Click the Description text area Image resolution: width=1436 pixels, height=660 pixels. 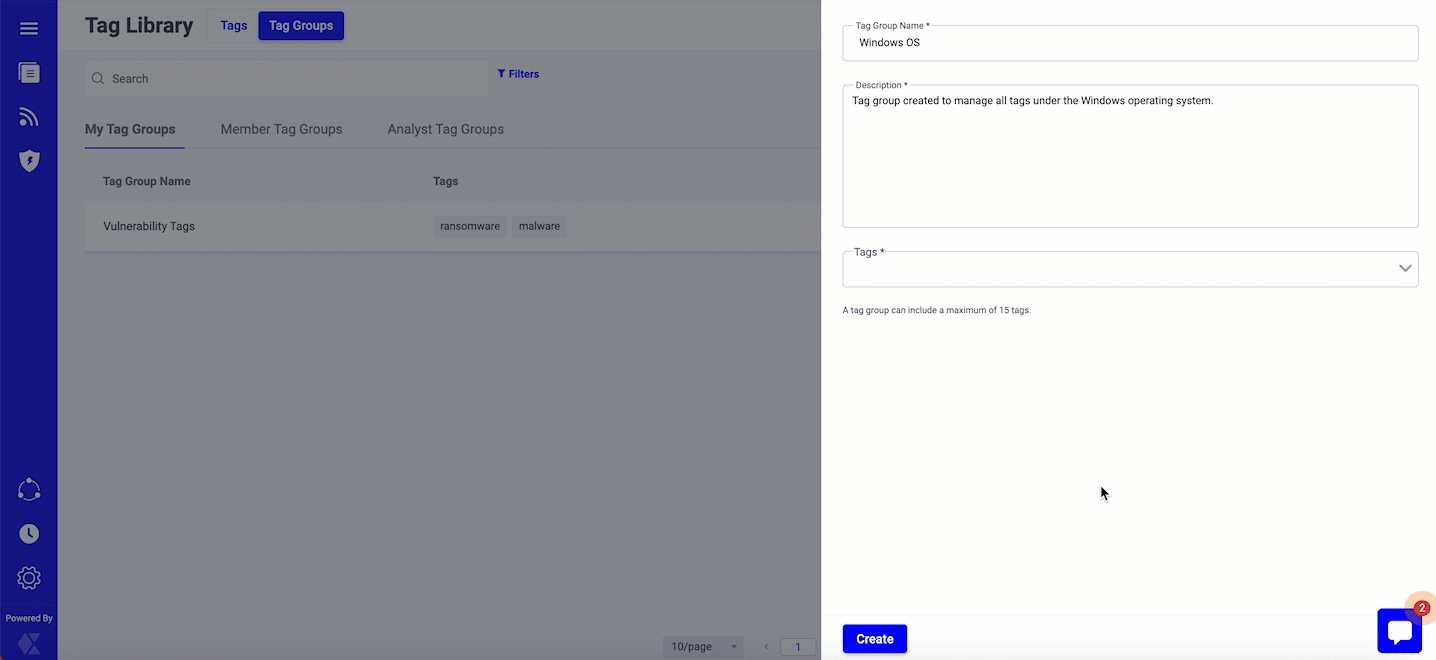coord(1130,160)
